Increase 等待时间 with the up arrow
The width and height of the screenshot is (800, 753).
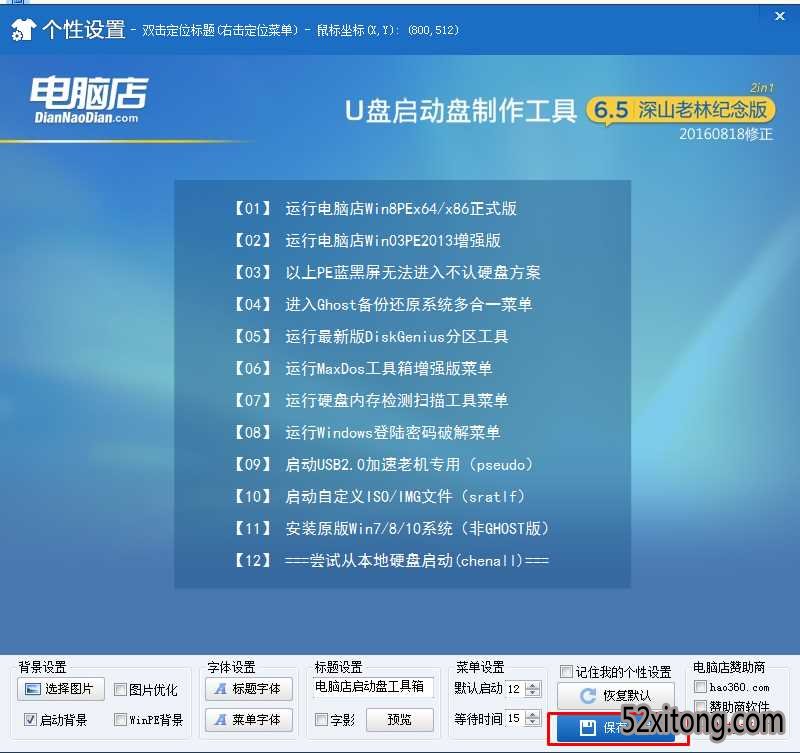tap(533, 715)
